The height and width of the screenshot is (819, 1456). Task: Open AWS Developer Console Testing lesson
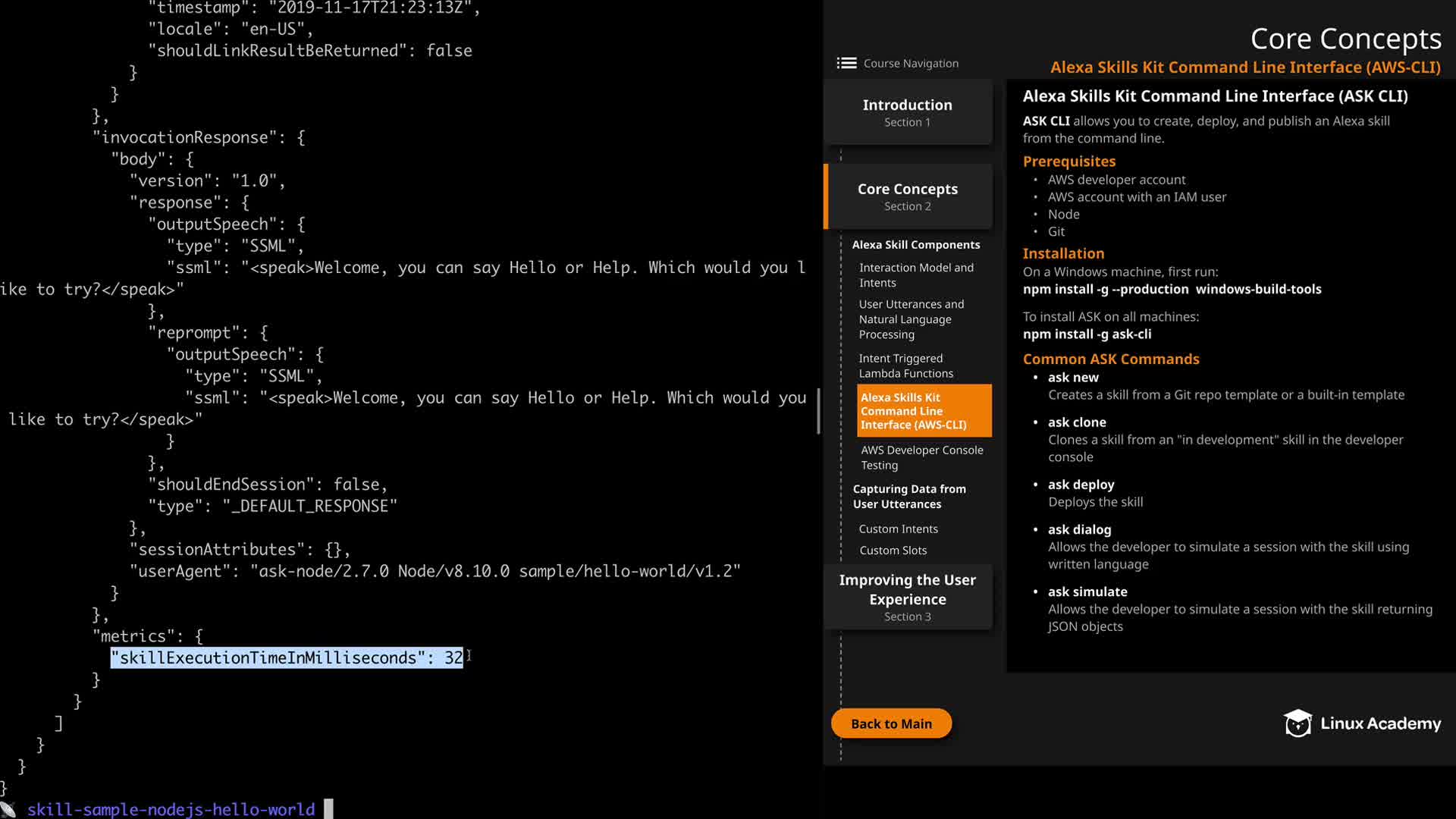[x=921, y=457]
